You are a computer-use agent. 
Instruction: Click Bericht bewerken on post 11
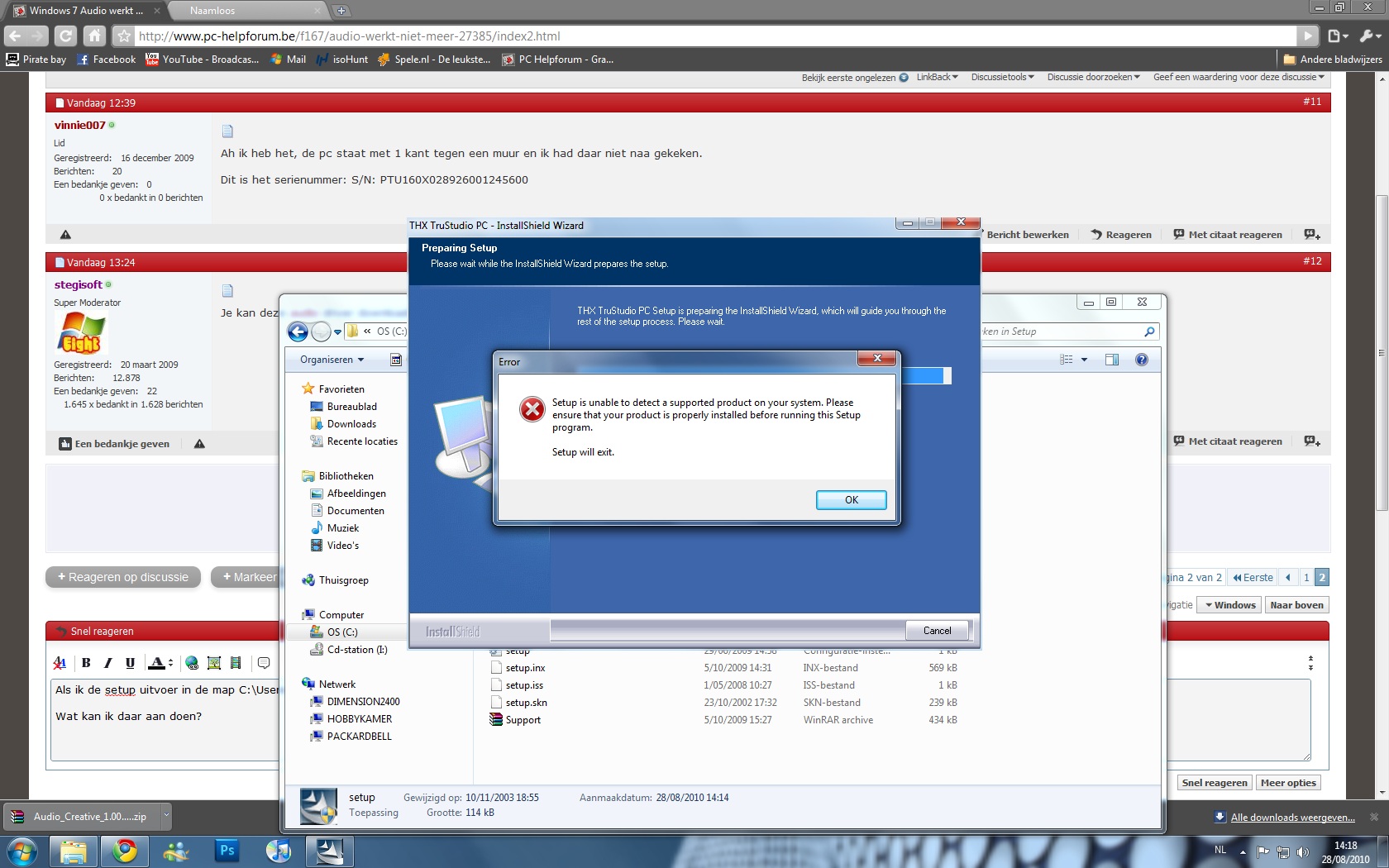click(x=1028, y=235)
